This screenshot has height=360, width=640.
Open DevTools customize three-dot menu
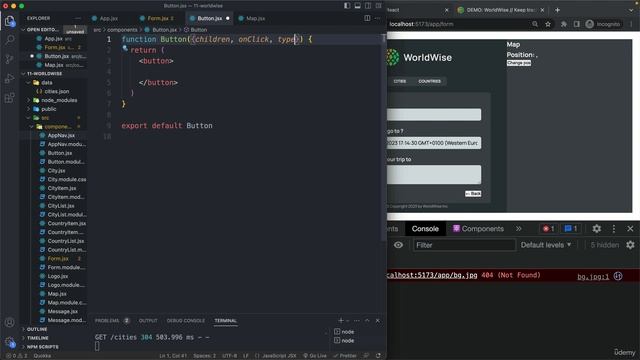click(x=614, y=229)
